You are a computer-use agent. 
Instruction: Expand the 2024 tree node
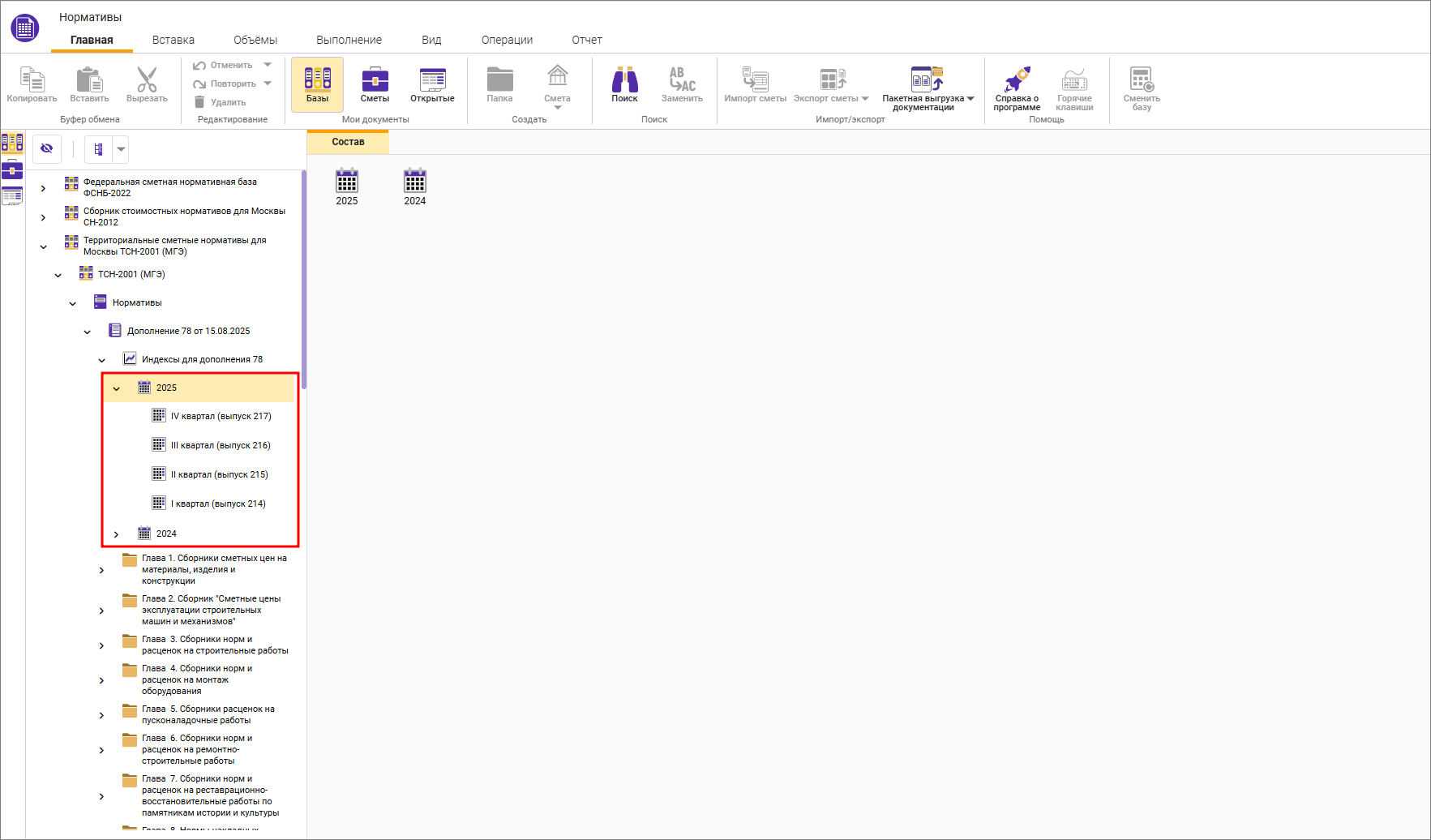[x=117, y=534]
